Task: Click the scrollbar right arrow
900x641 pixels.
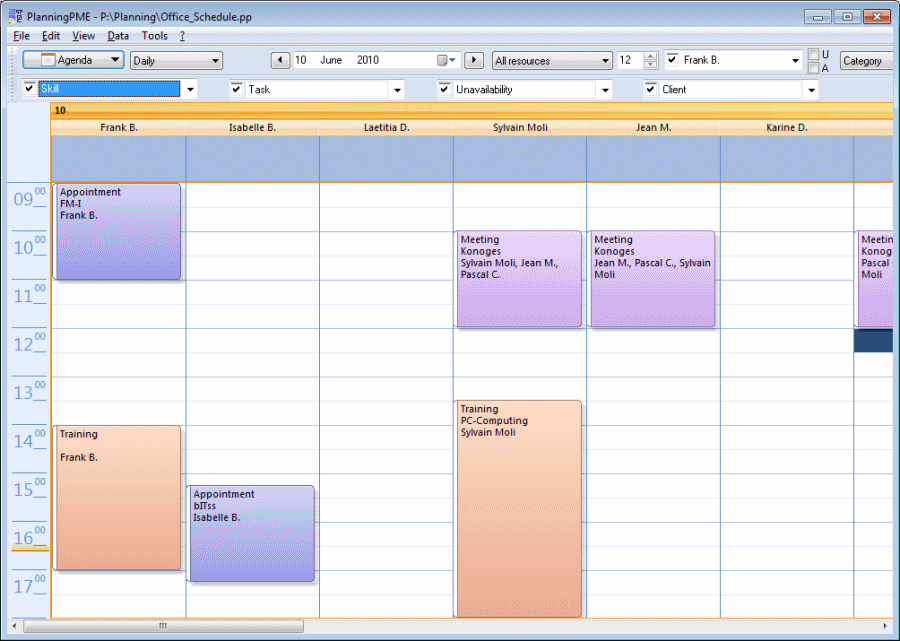Action: coord(885,626)
